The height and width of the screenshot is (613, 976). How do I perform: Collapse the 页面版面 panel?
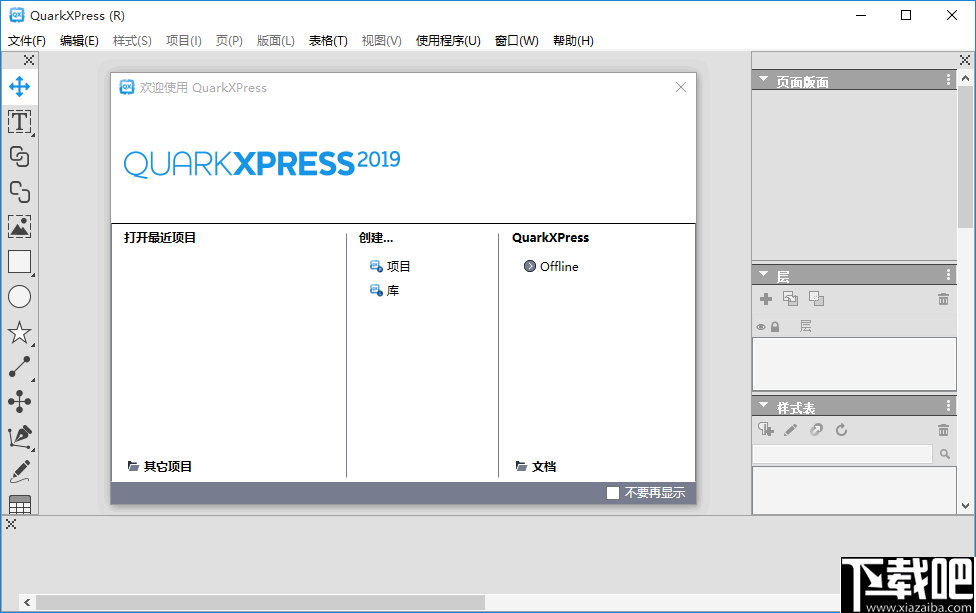point(764,79)
